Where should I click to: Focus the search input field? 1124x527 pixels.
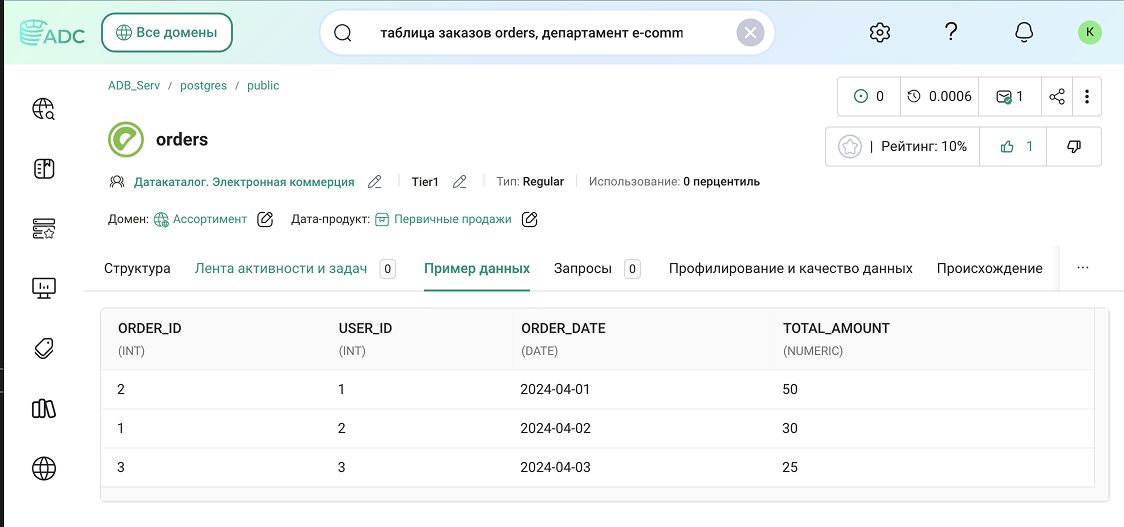[x=549, y=32]
